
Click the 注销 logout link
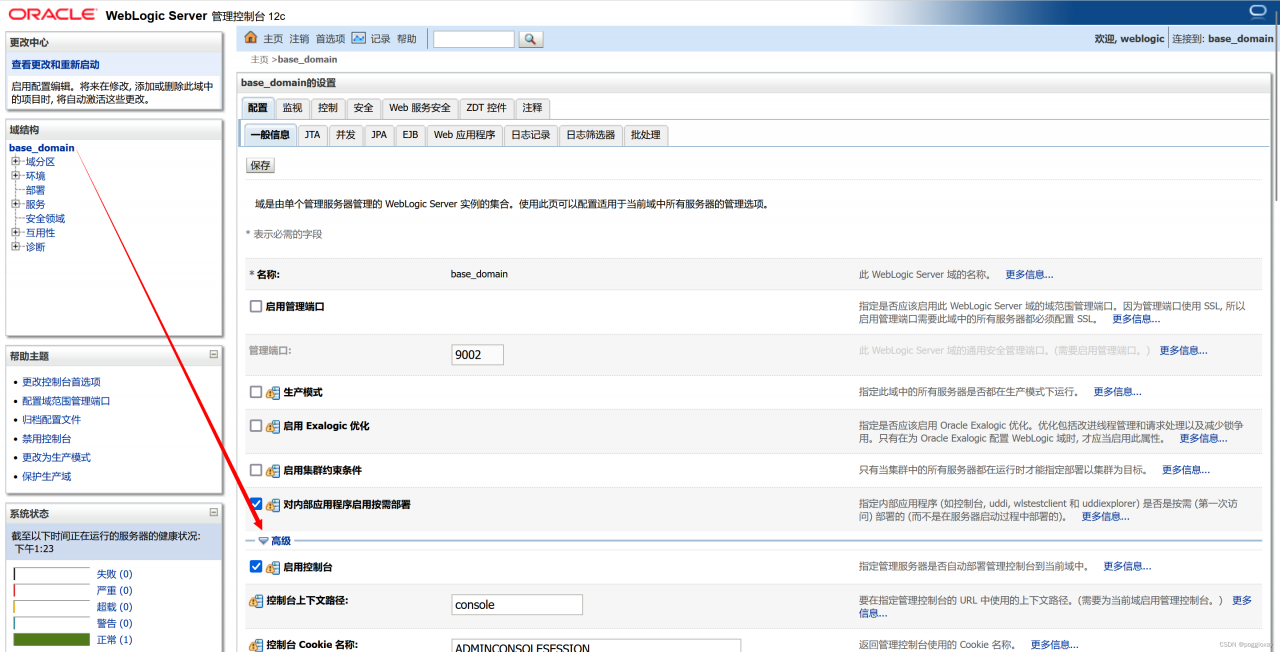click(x=300, y=39)
